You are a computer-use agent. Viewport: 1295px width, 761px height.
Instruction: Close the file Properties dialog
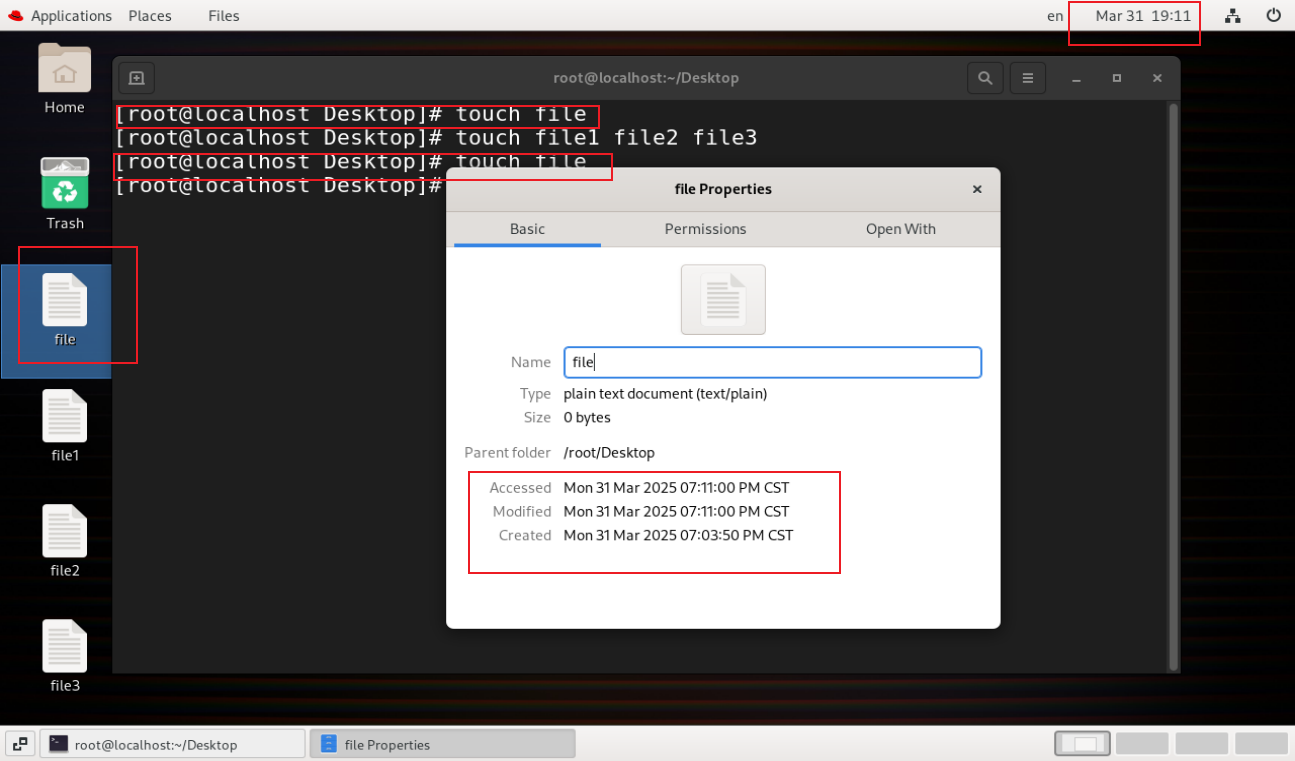[977, 189]
